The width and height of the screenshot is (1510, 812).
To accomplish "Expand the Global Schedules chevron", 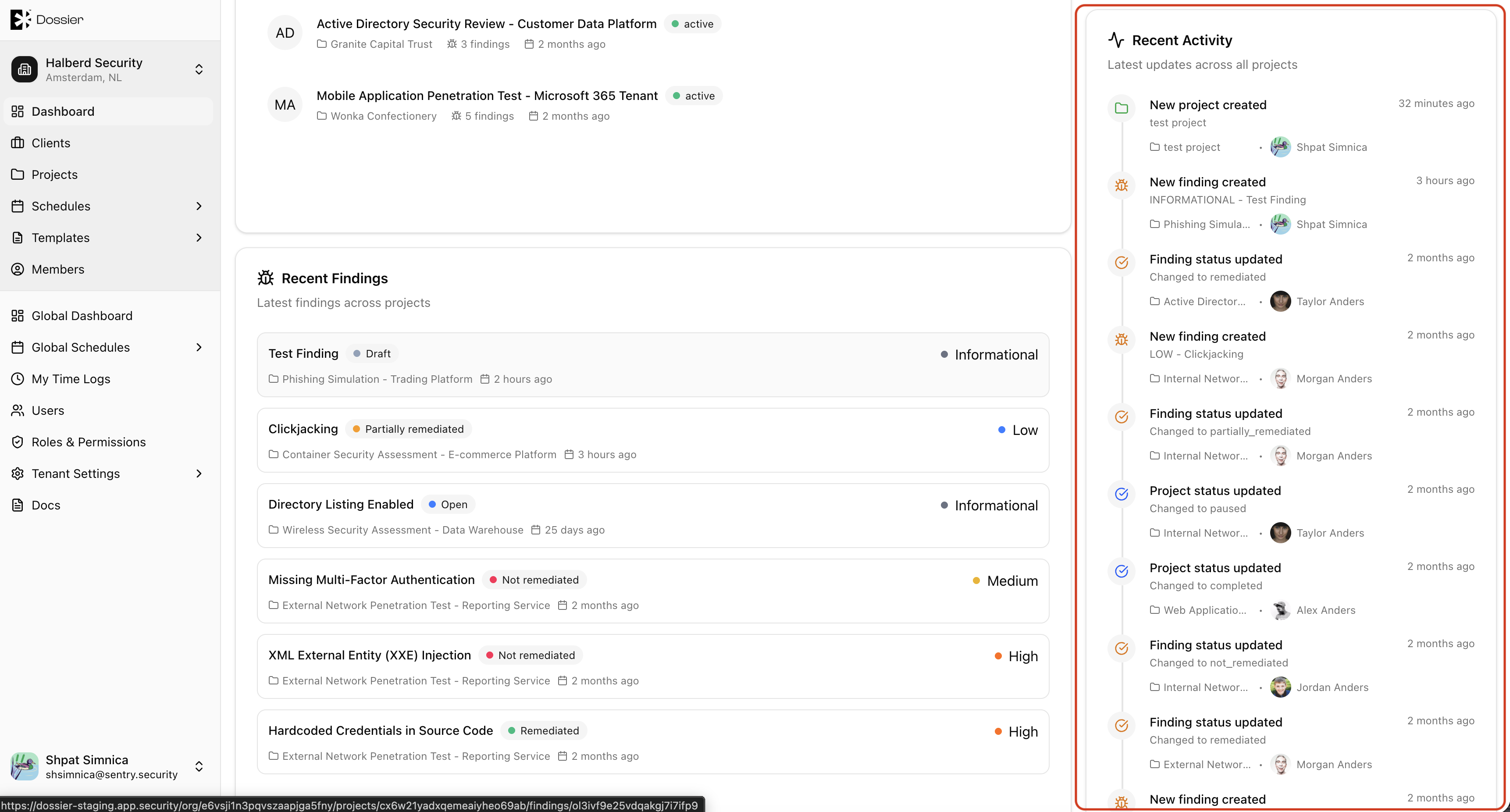I will pos(199,348).
